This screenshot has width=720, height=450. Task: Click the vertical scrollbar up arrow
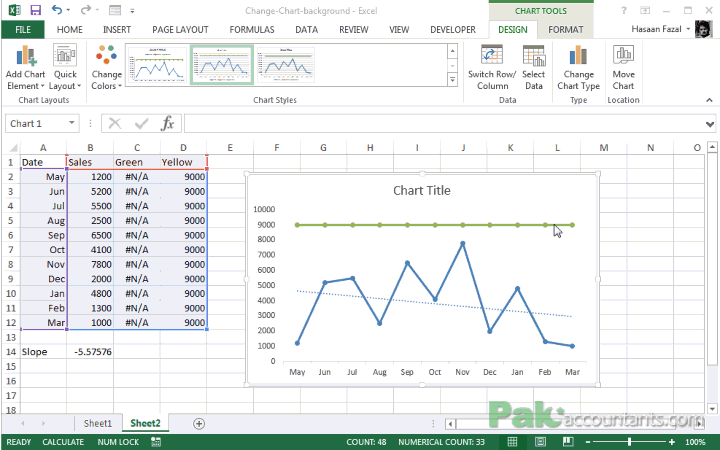pos(712,147)
